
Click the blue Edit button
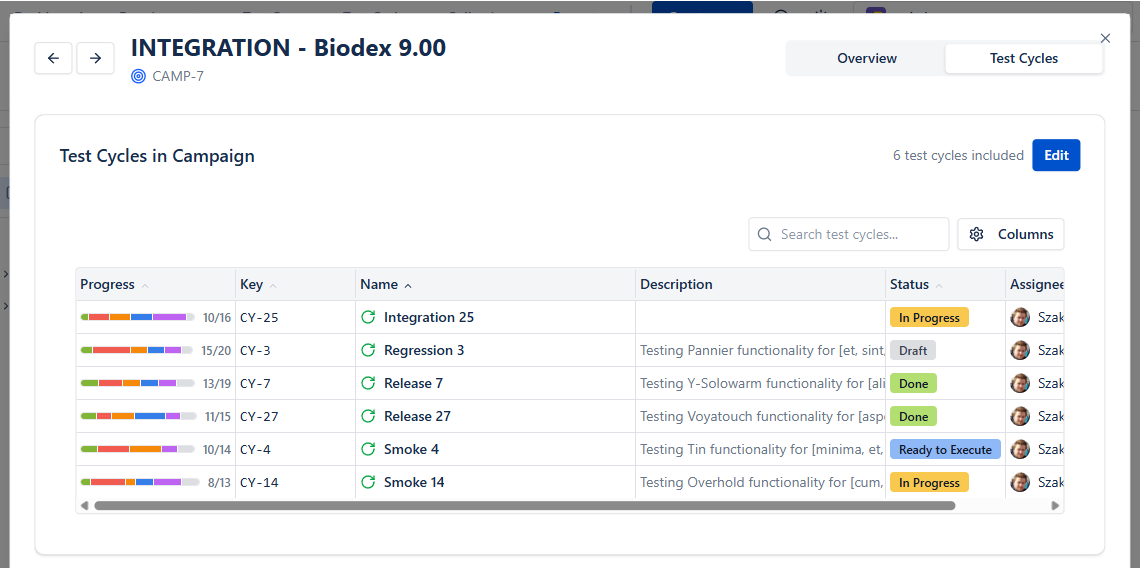1056,155
